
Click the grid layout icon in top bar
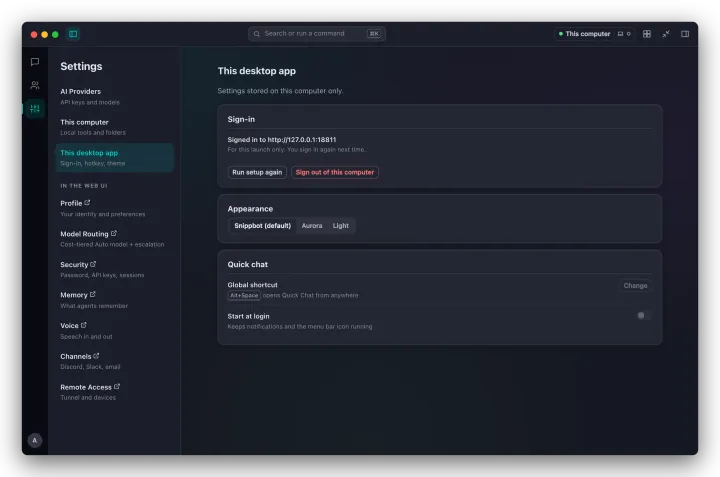tap(647, 34)
